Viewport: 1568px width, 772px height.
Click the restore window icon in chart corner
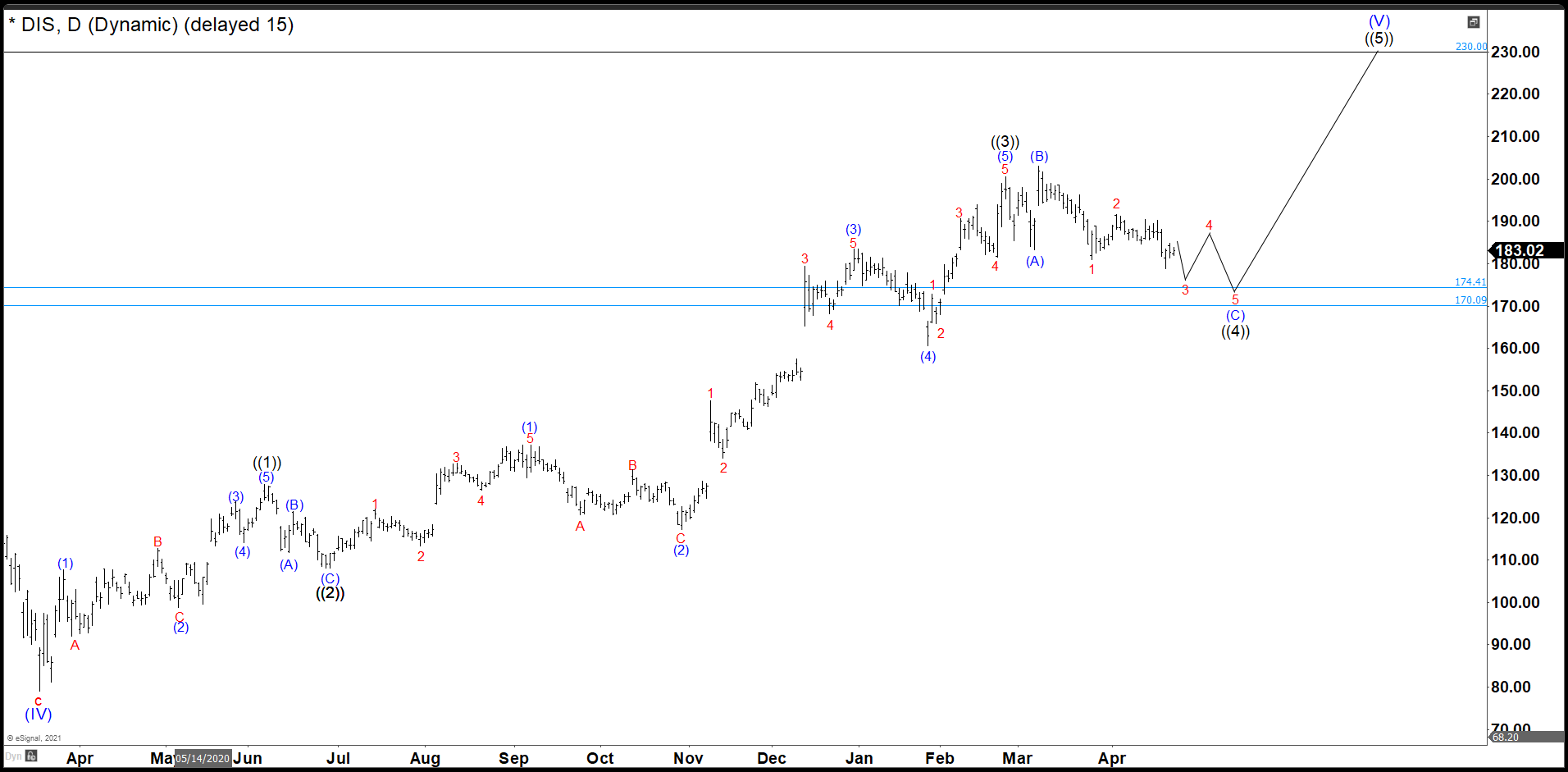click(1473, 22)
